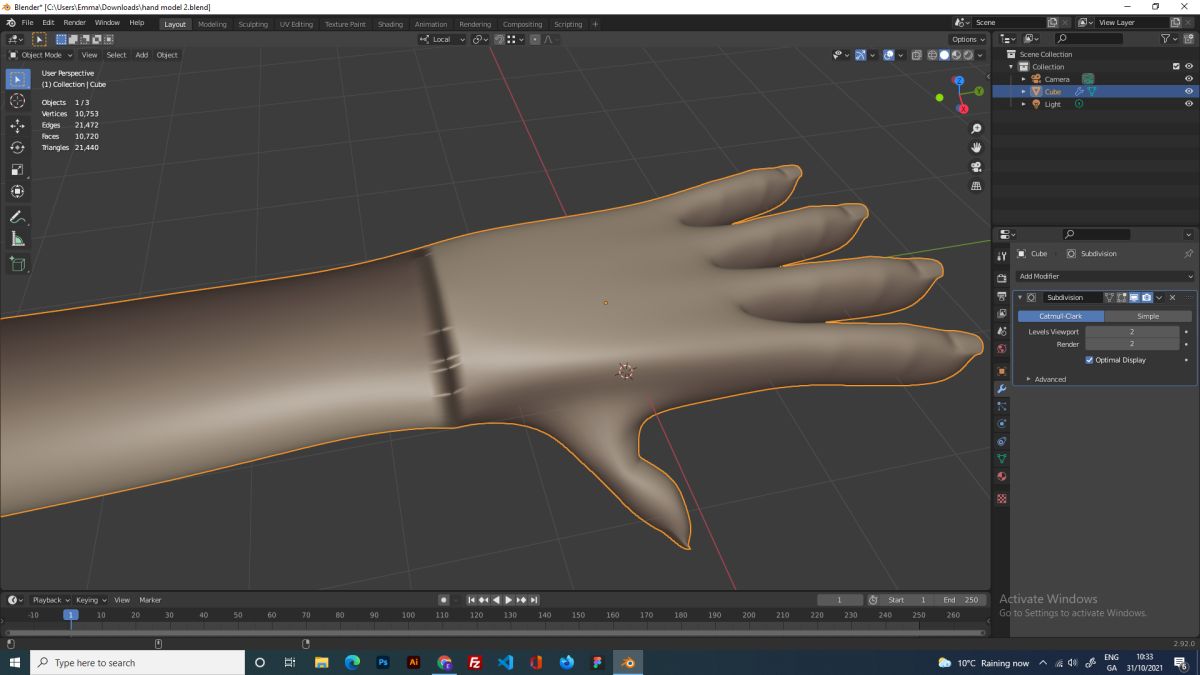
Task: Switch to wireframe viewport shading
Action: 932,55
